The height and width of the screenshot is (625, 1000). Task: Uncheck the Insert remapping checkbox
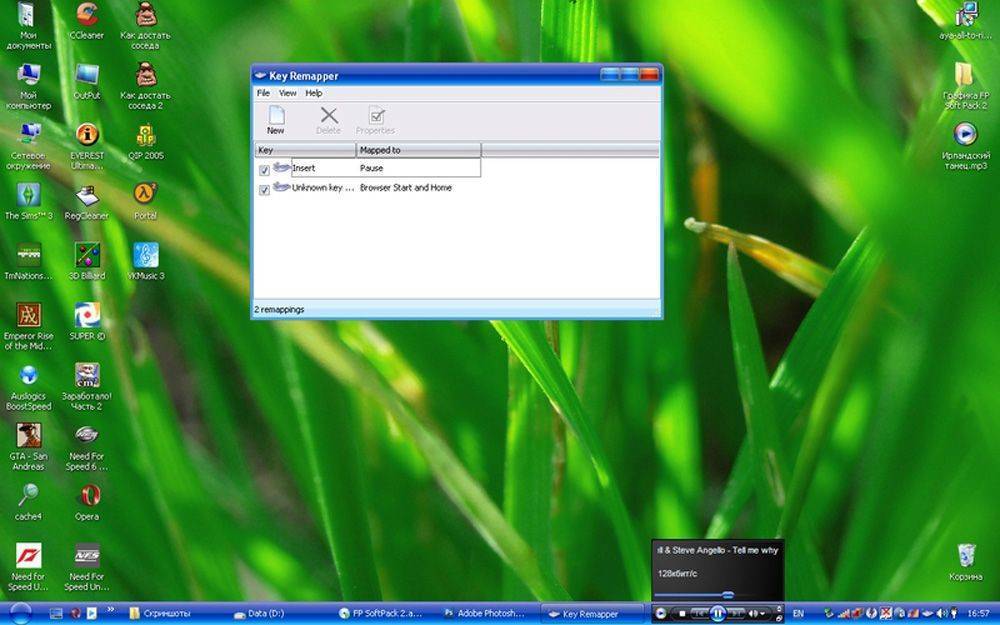pos(264,170)
